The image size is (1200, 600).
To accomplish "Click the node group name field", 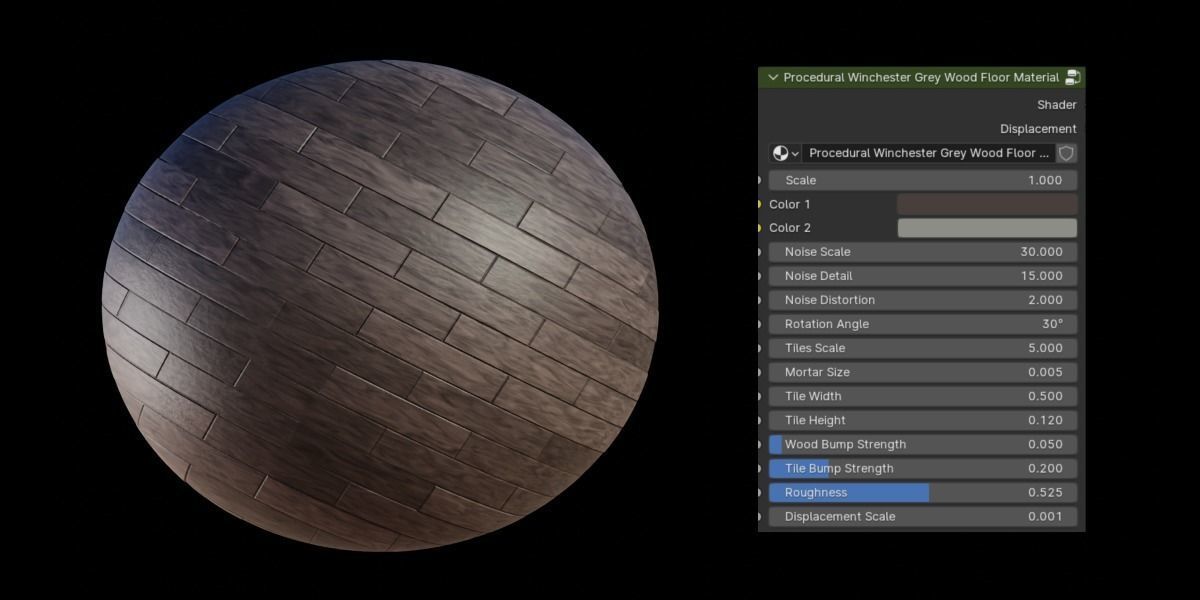I will coord(929,153).
